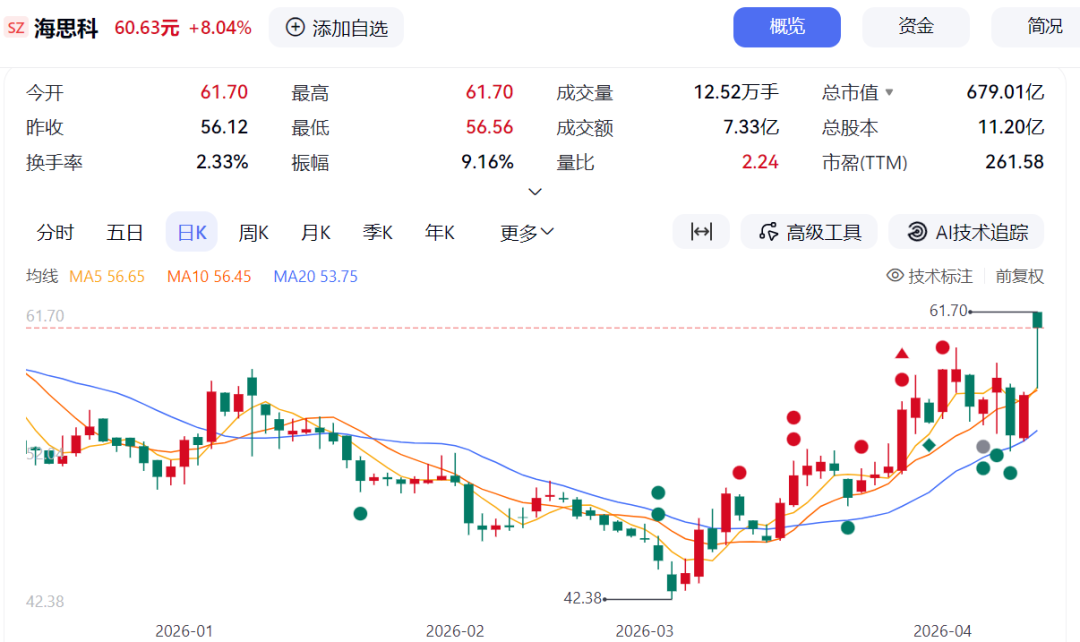Open AI技术追踪 tracking feature

point(966,232)
